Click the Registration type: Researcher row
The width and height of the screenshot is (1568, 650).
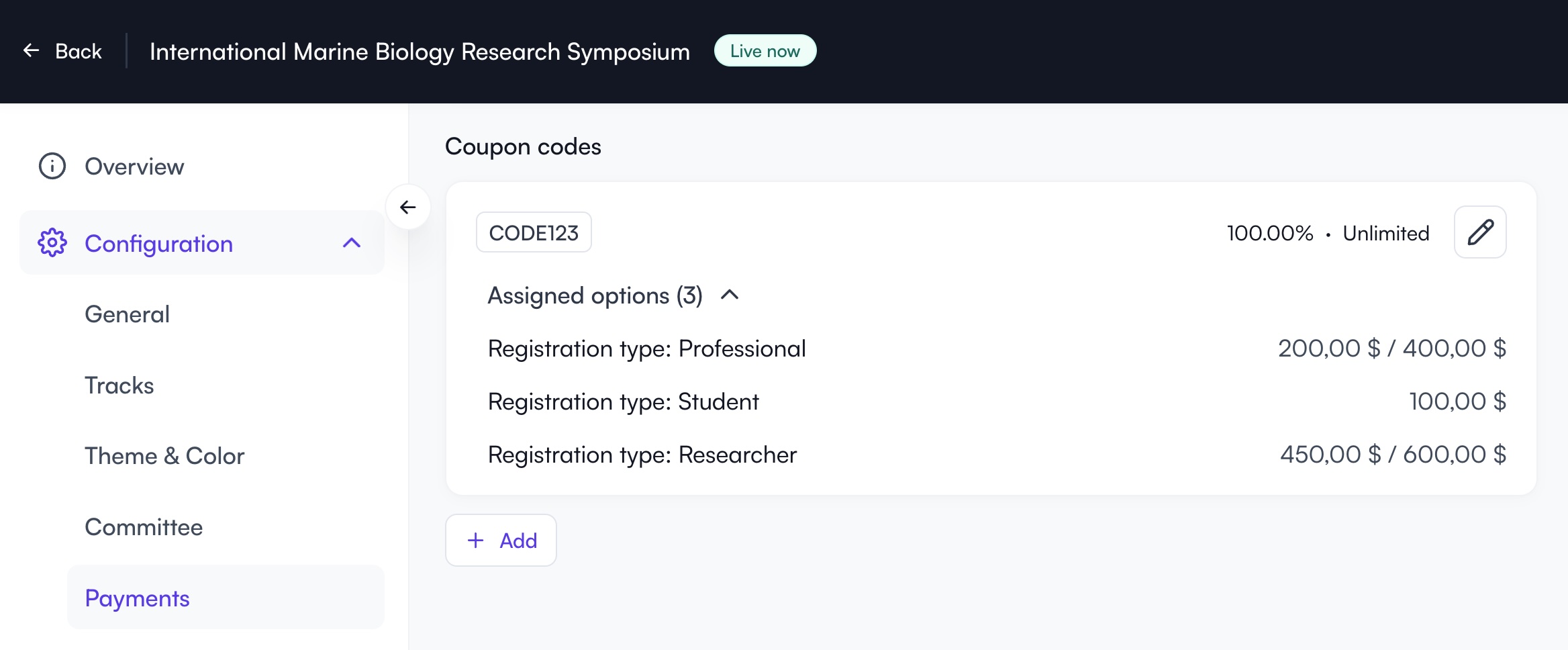tap(642, 455)
